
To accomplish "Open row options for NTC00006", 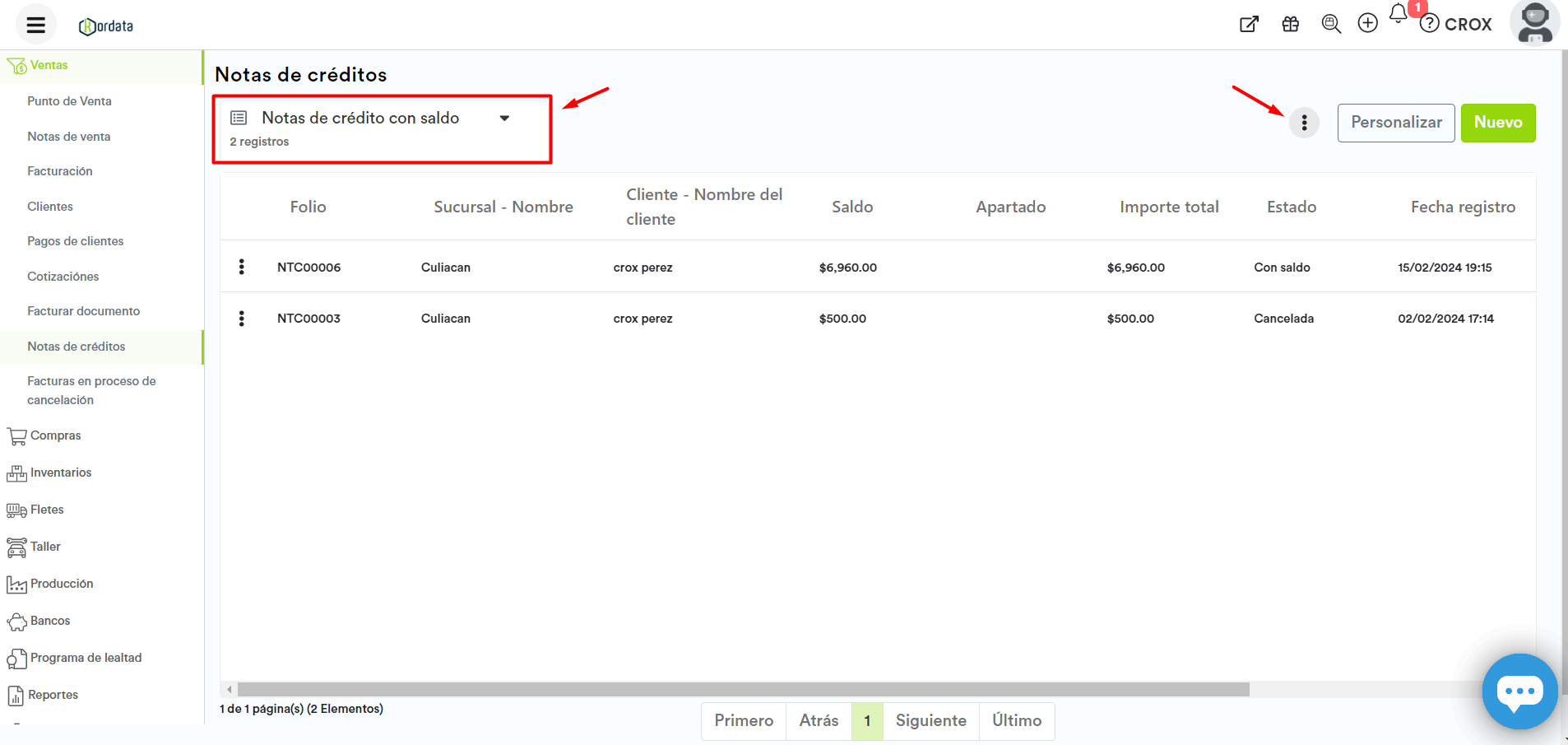I will 241,267.
